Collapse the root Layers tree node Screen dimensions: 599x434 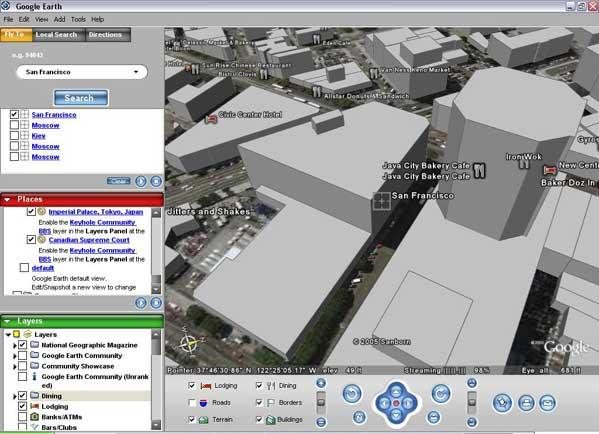pos(8,335)
